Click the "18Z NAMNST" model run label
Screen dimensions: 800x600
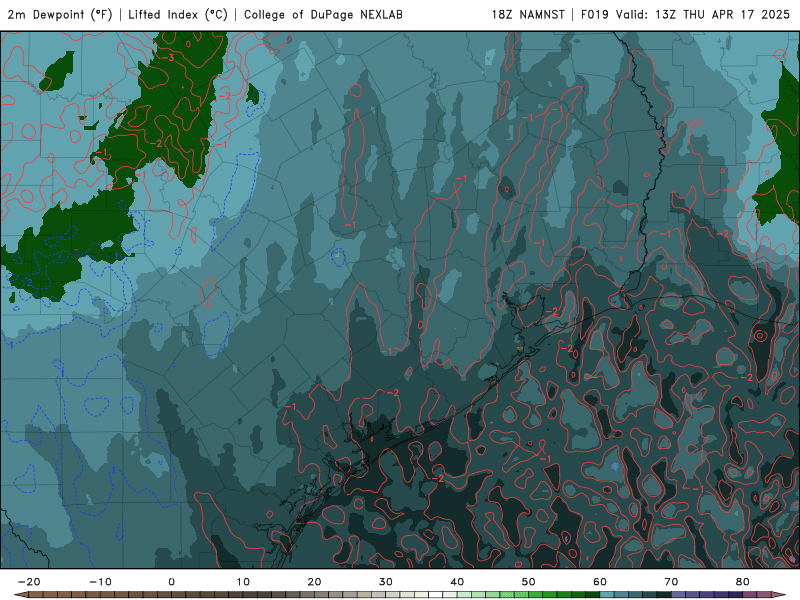528,14
